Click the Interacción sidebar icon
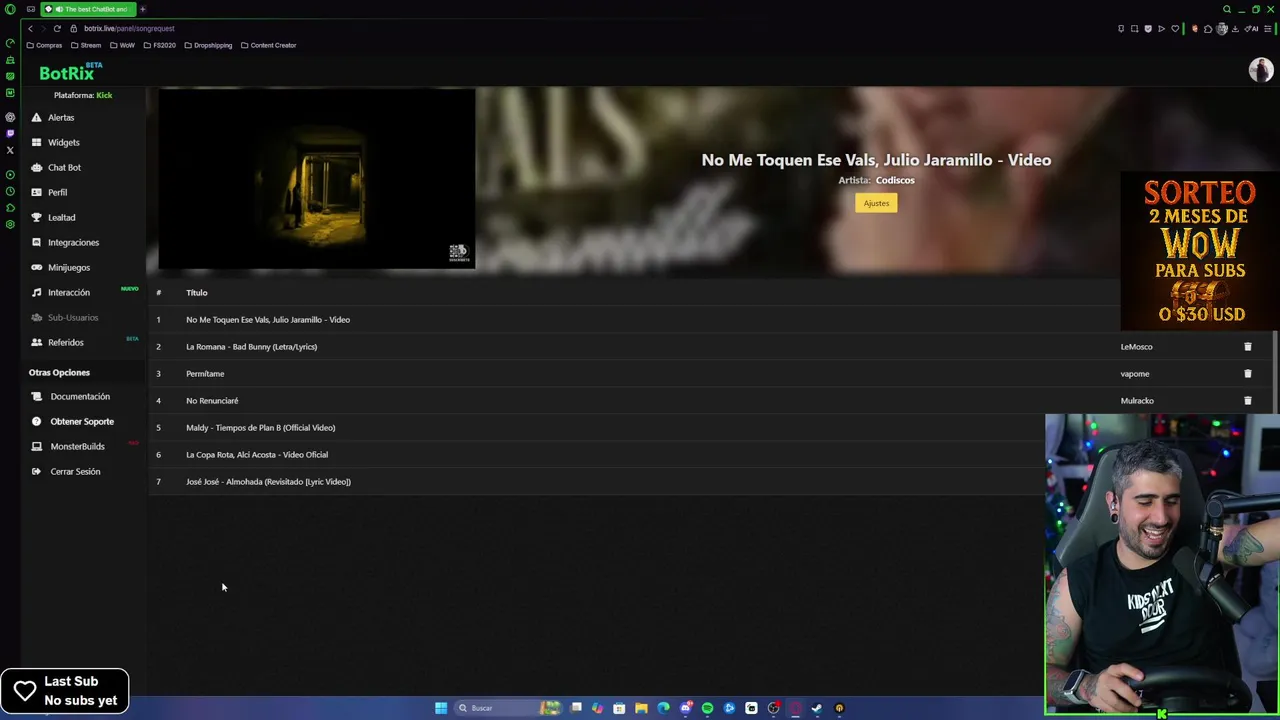 click(x=37, y=293)
